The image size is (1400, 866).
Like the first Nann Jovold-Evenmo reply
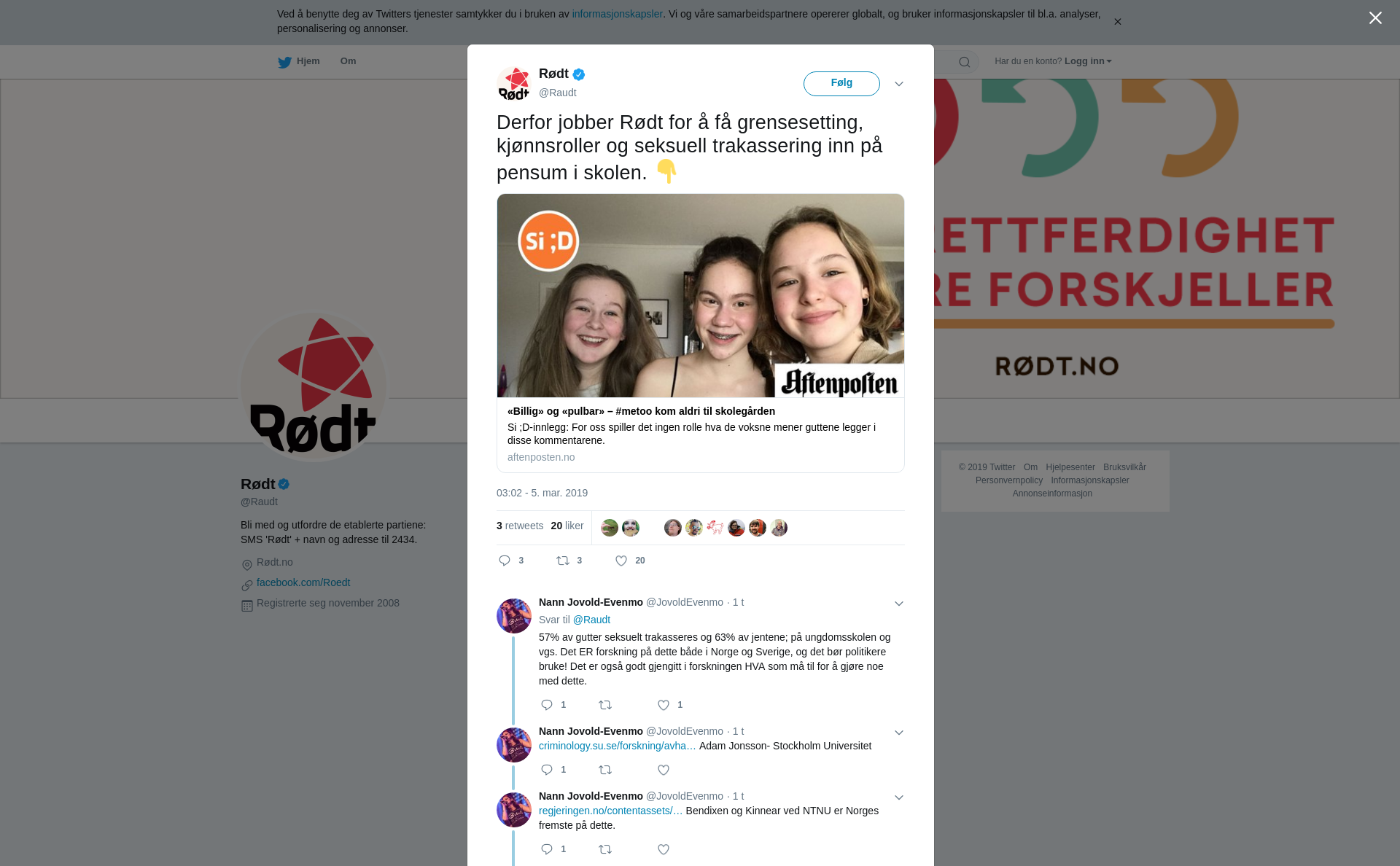coord(664,705)
